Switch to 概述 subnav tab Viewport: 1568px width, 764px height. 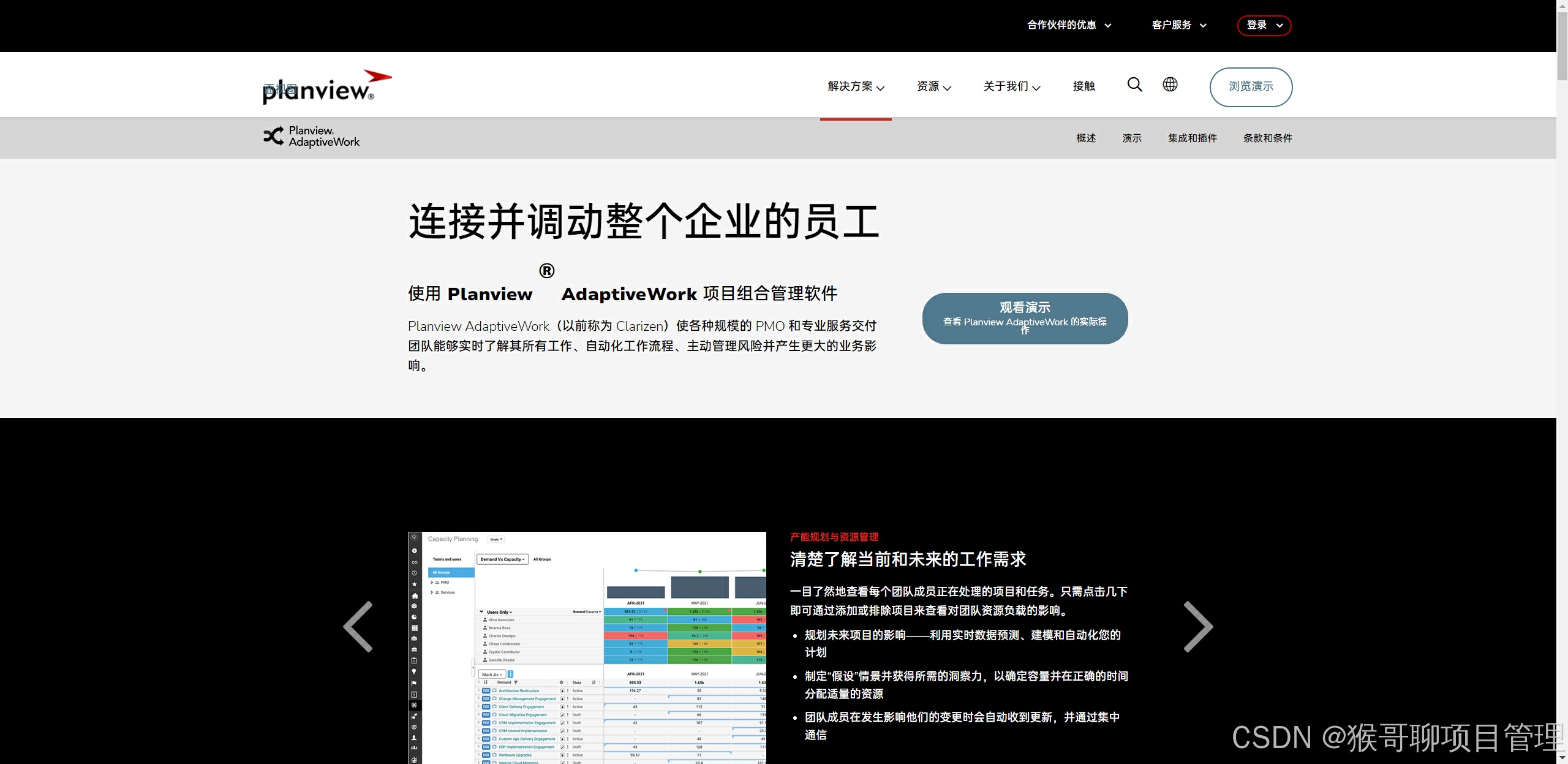1086,138
